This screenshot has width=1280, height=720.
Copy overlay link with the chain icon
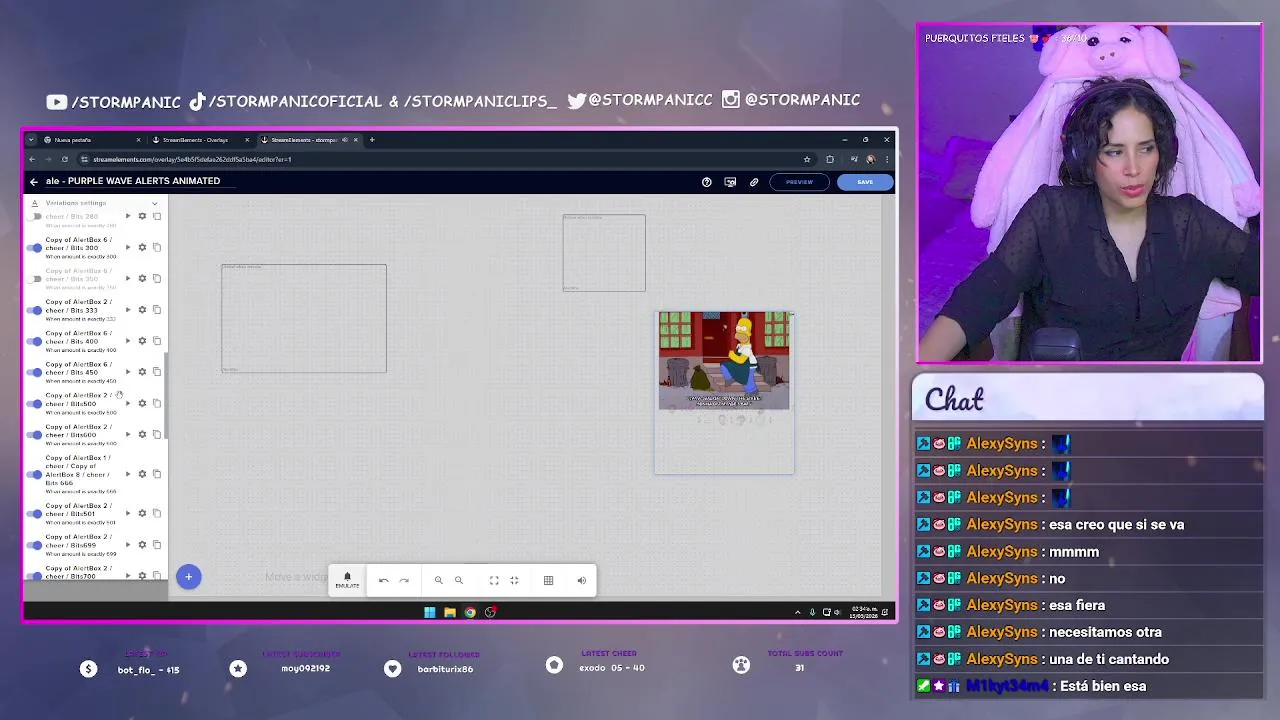pos(754,182)
